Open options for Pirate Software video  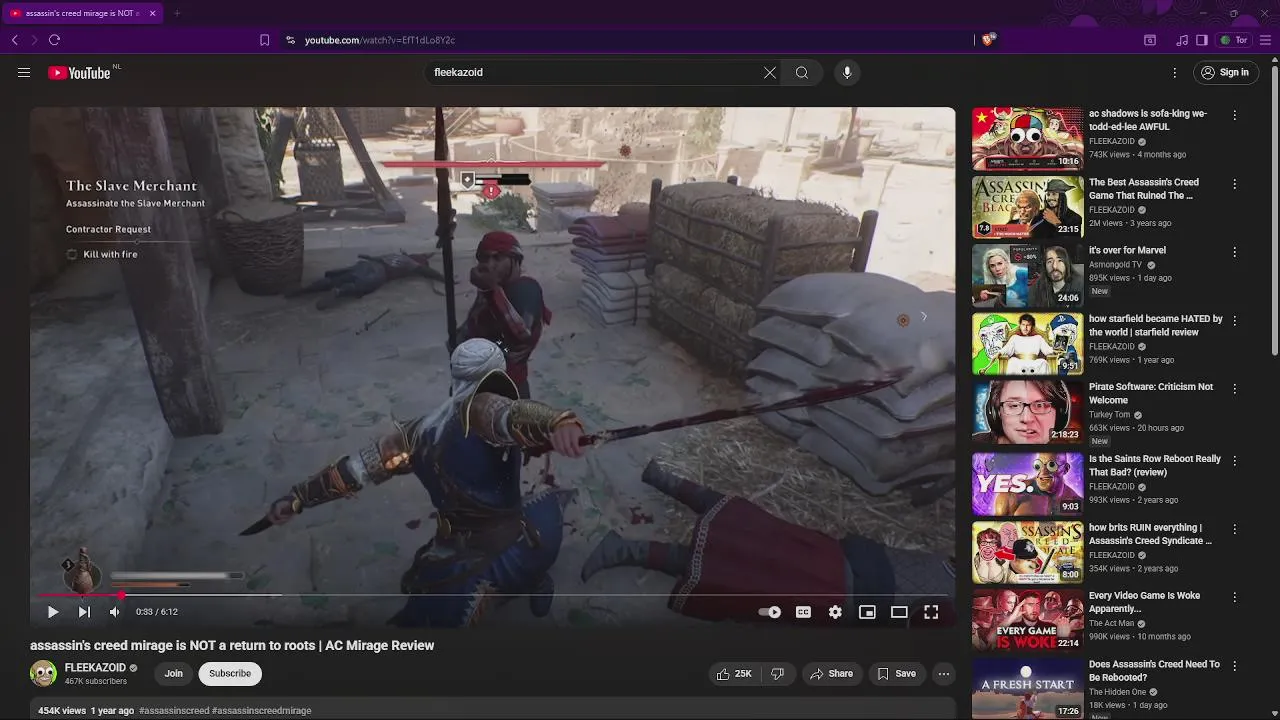coord(1234,388)
